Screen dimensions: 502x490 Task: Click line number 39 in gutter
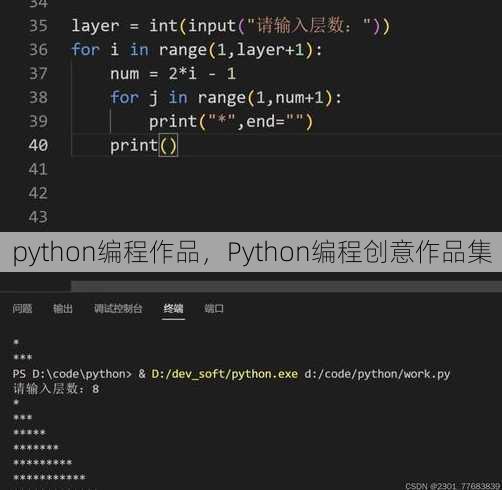point(38,121)
